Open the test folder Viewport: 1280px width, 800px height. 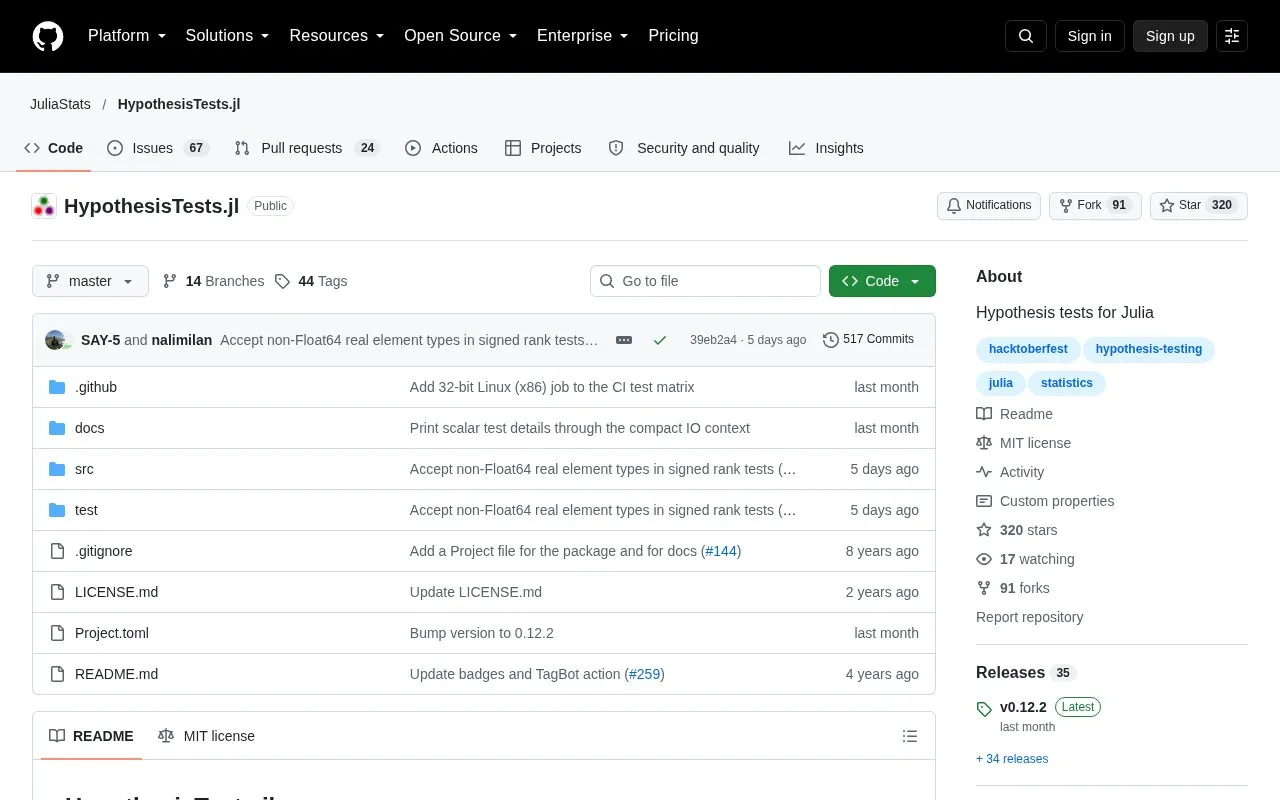coord(86,510)
